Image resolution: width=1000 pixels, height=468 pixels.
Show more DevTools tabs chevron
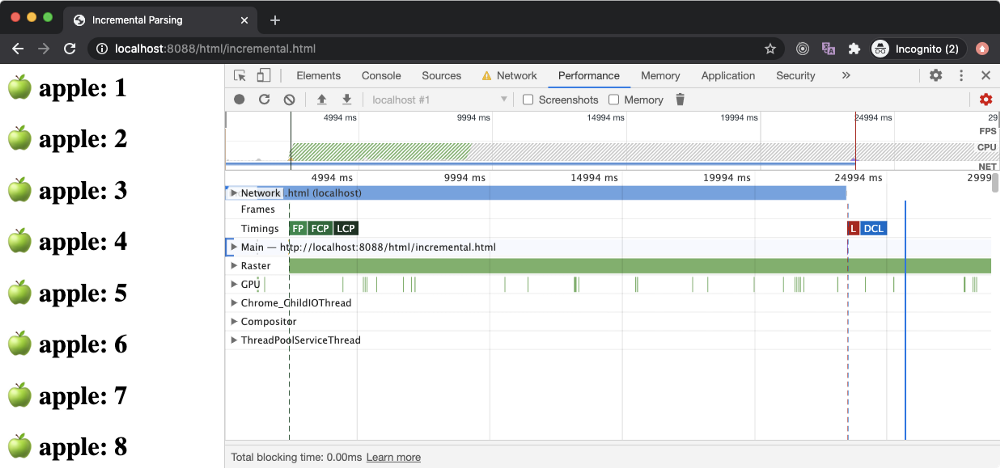point(846,75)
